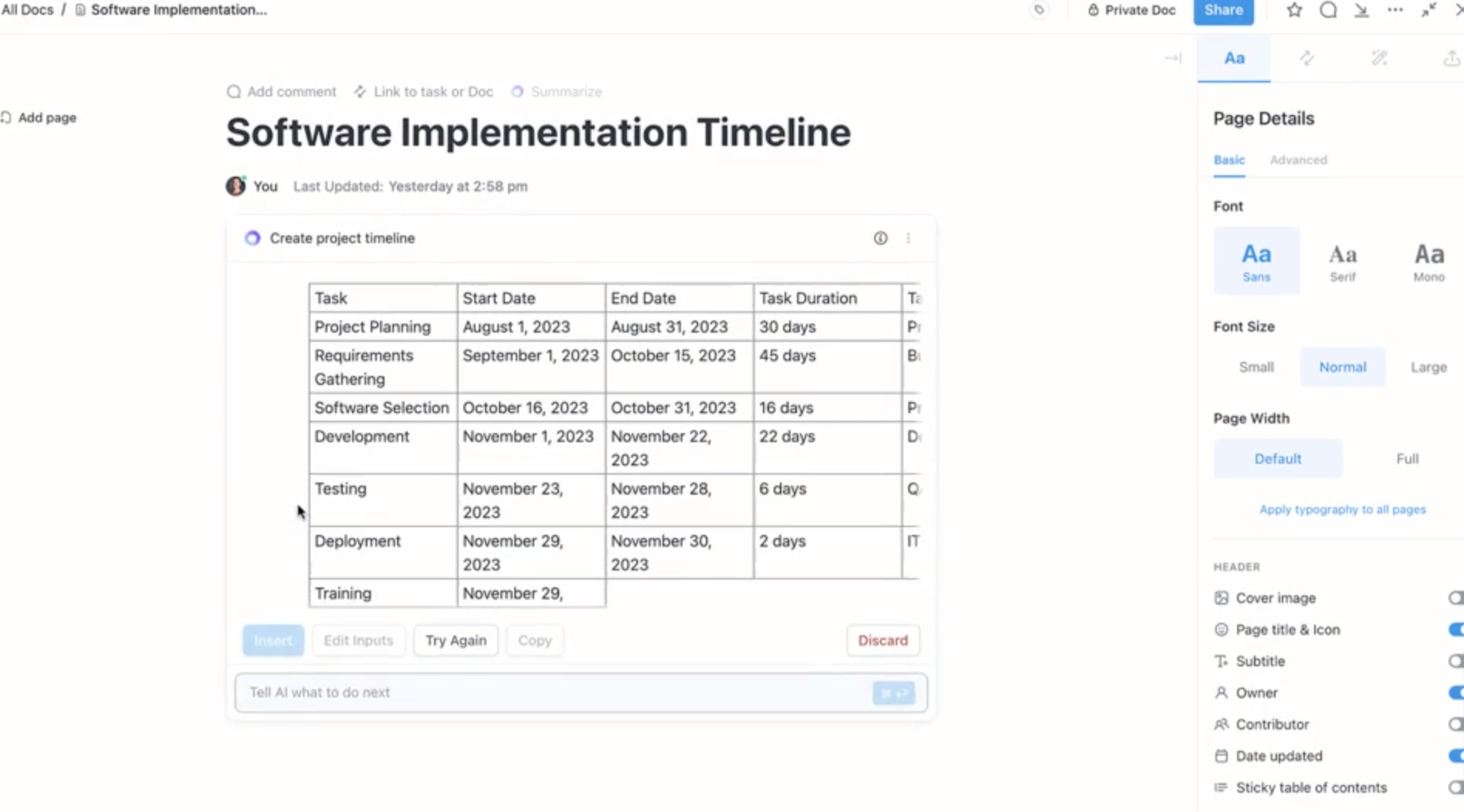Open AI panel vertical dots menu
Image resolution: width=1464 pixels, height=812 pixels.
click(908, 238)
